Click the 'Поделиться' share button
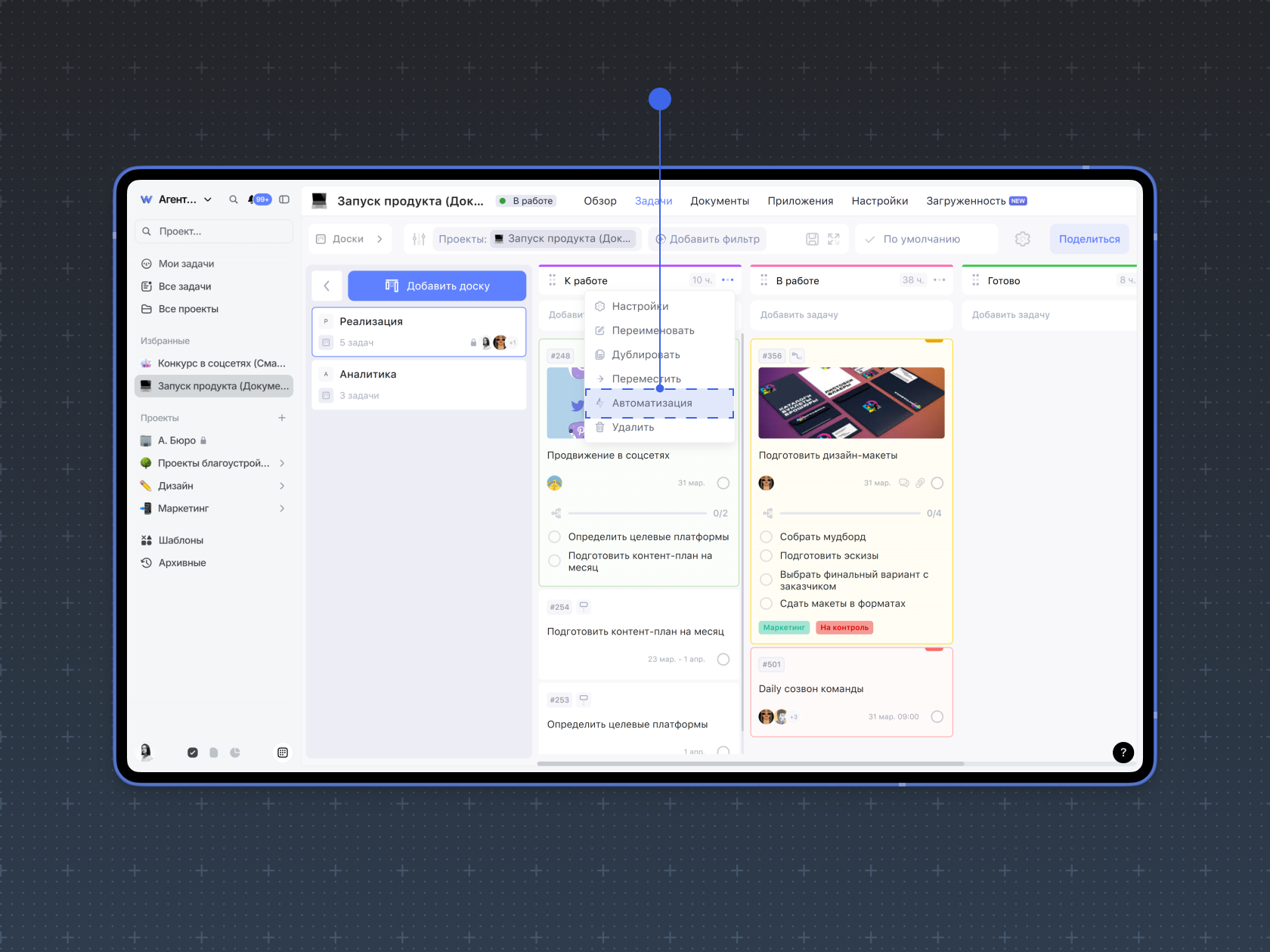This screenshot has height=952, width=1270. pyautogui.click(x=1089, y=239)
